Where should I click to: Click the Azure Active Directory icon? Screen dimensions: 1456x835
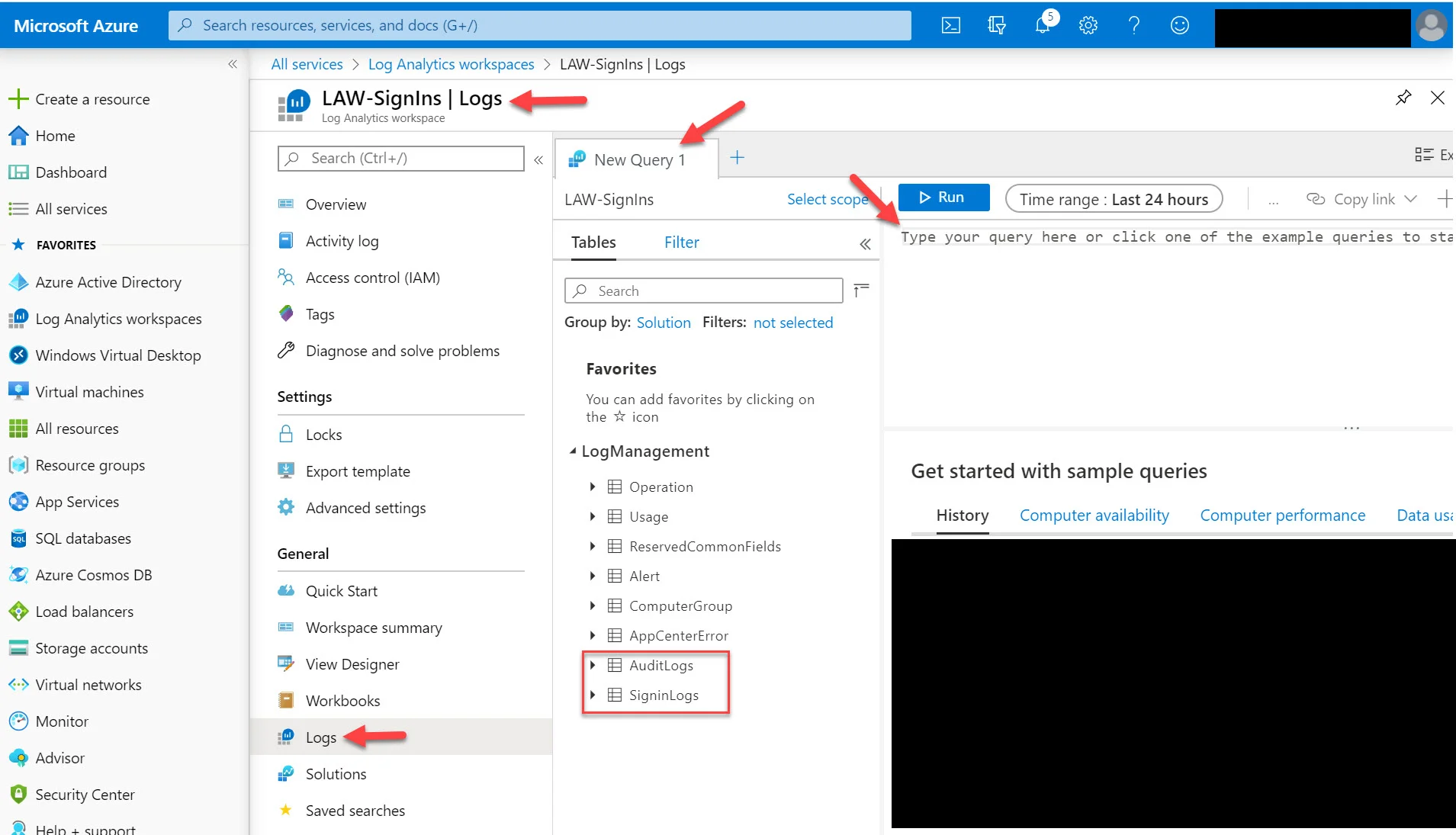(18, 282)
